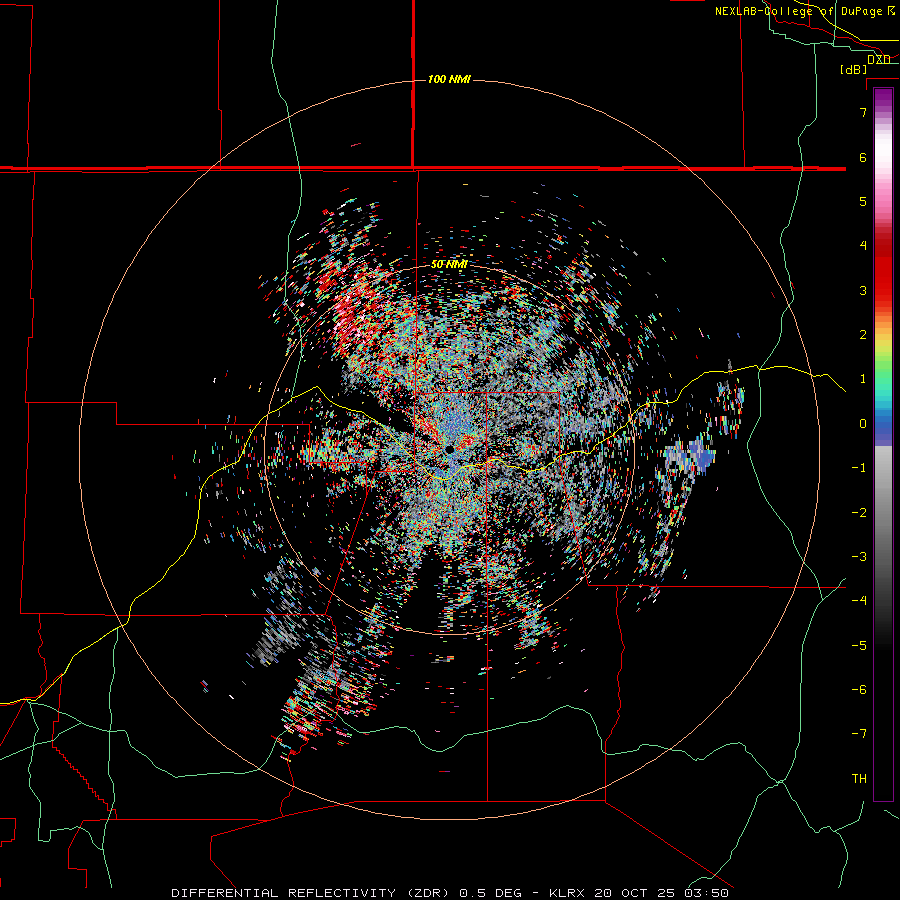Click the "0" scale label on colorbar
Image resolution: width=900 pixels, height=900 pixels.
(863, 424)
